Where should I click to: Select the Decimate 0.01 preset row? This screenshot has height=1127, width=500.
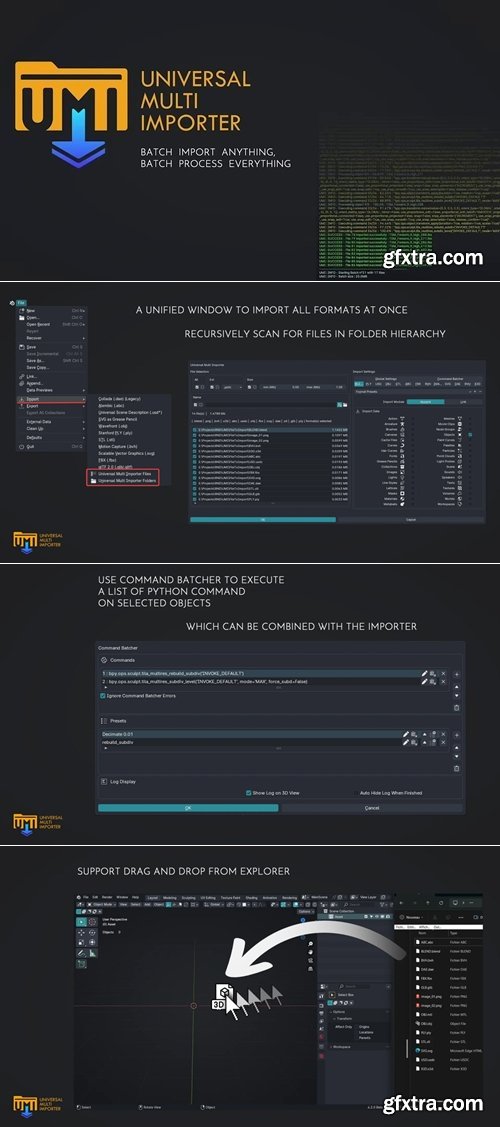251,734
